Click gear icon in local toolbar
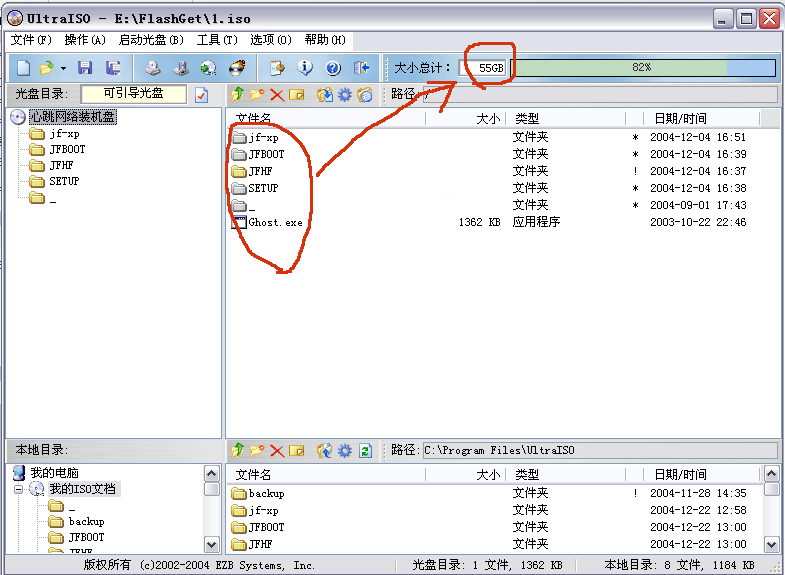Image resolution: width=785 pixels, height=575 pixels. 344,450
